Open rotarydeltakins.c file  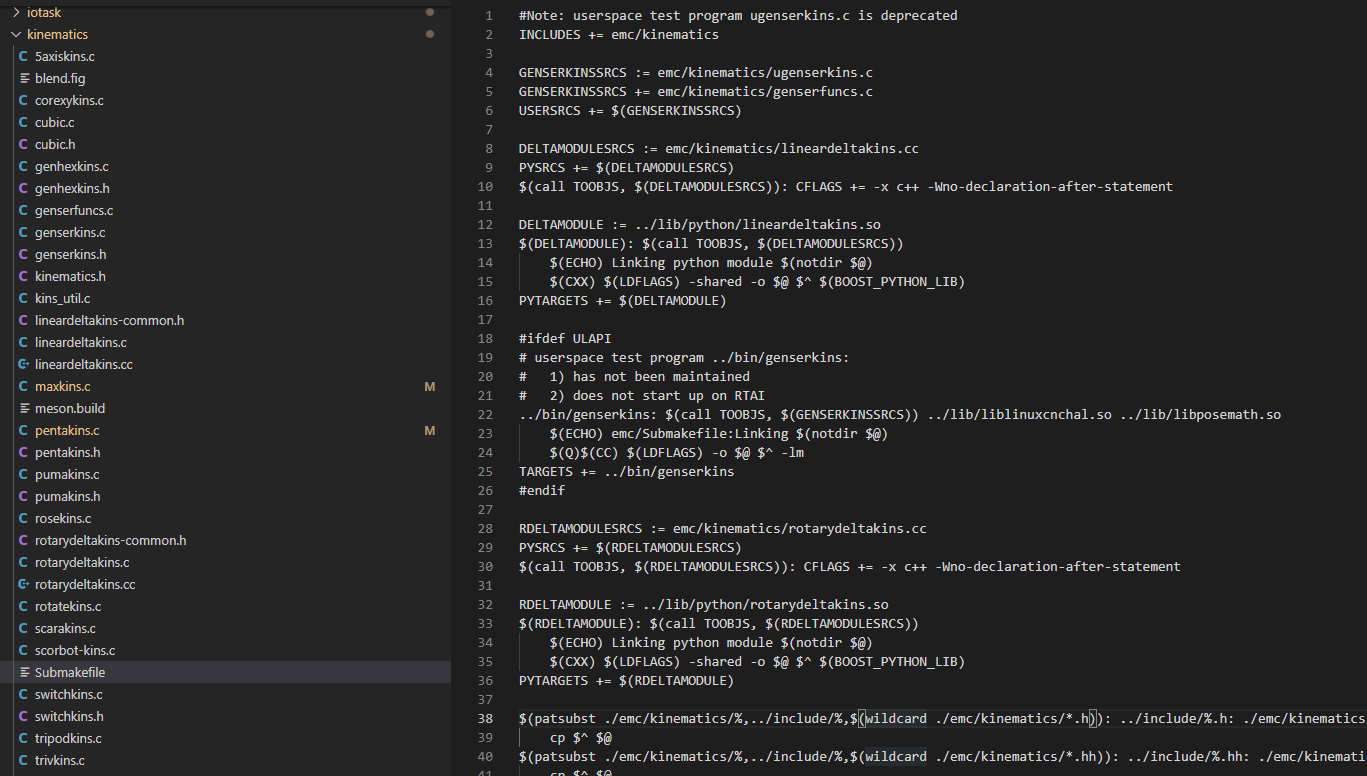(82, 562)
